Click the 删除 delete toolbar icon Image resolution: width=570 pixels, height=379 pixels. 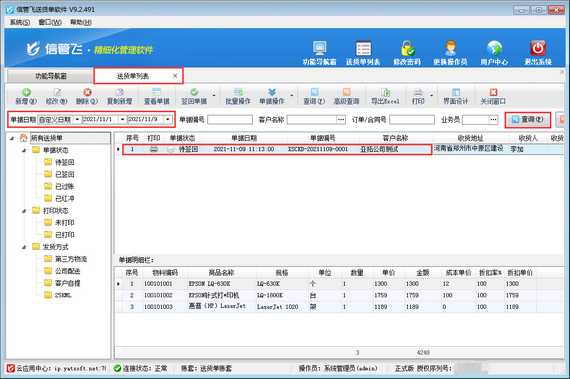pyautogui.click(x=87, y=92)
